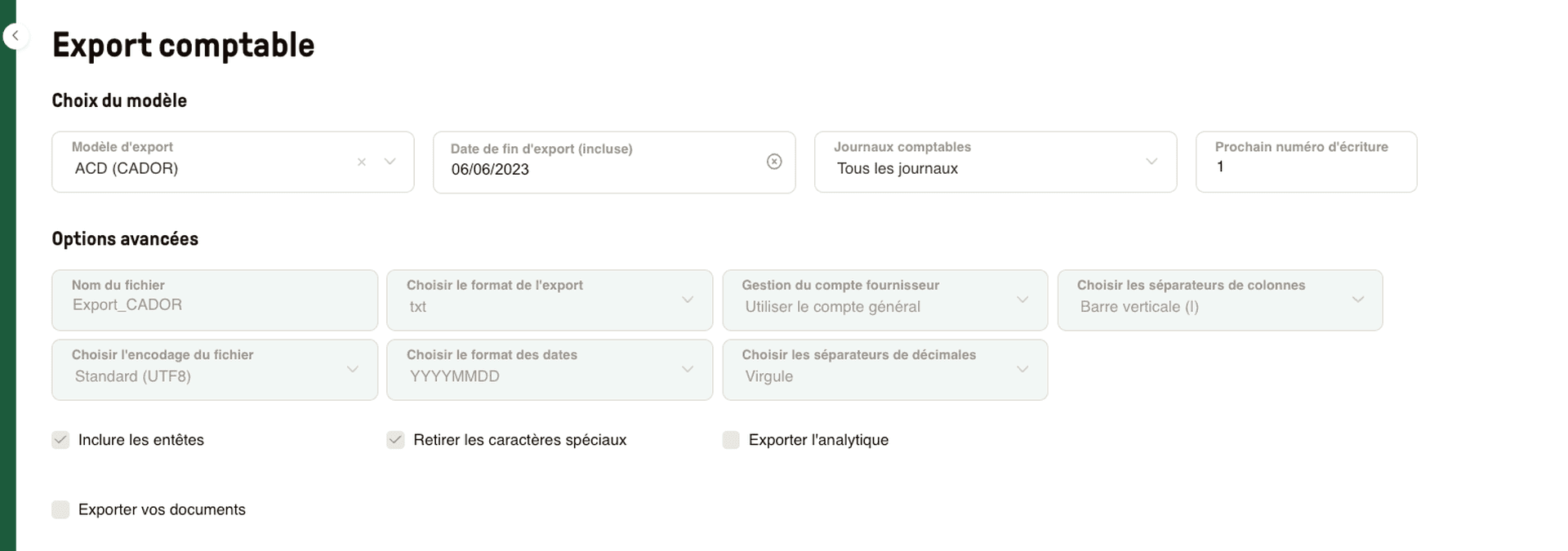
Task: Open the Journaux comptables dropdown
Action: click(1152, 162)
